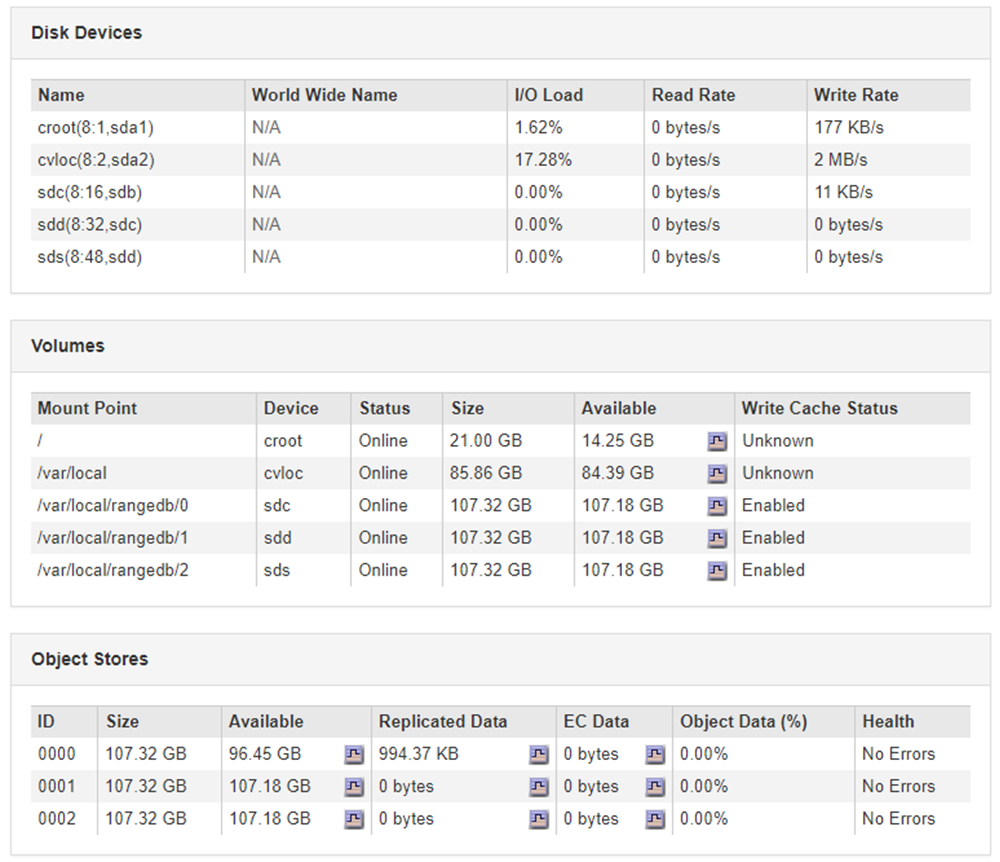Click the I/O Load column header

click(548, 95)
